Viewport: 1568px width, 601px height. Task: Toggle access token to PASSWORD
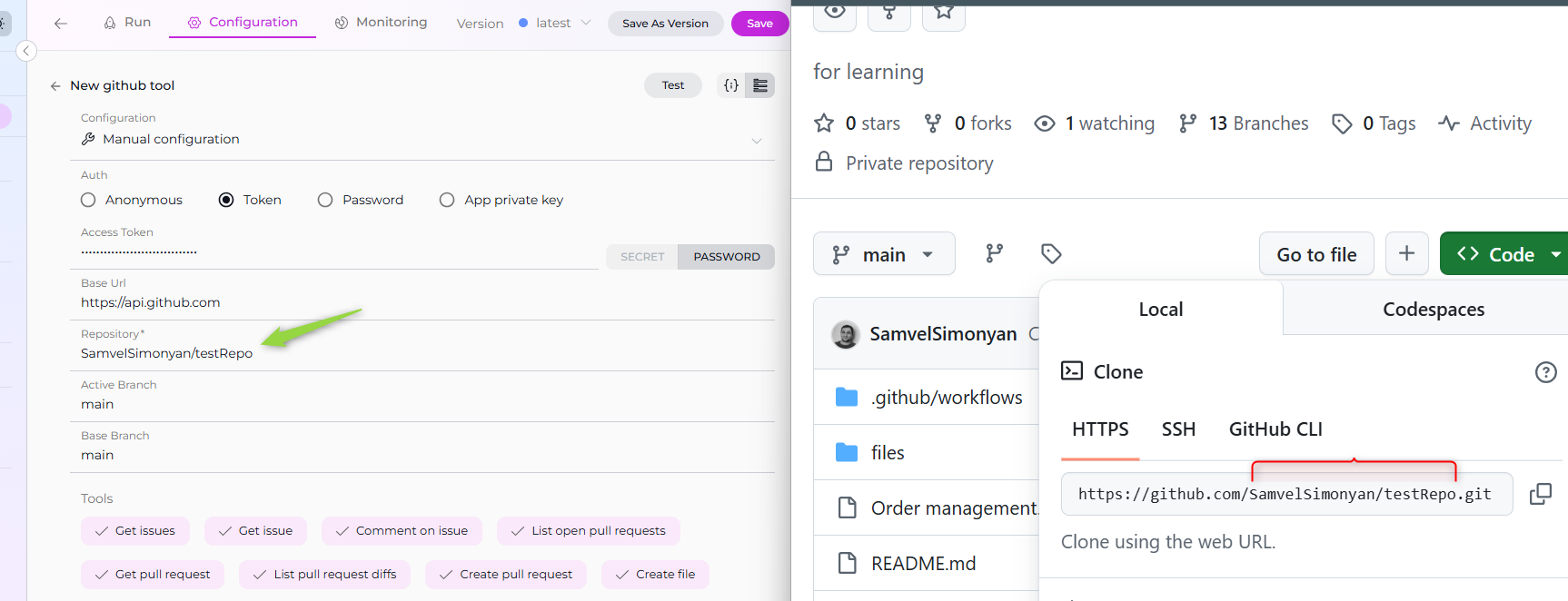(x=727, y=257)
